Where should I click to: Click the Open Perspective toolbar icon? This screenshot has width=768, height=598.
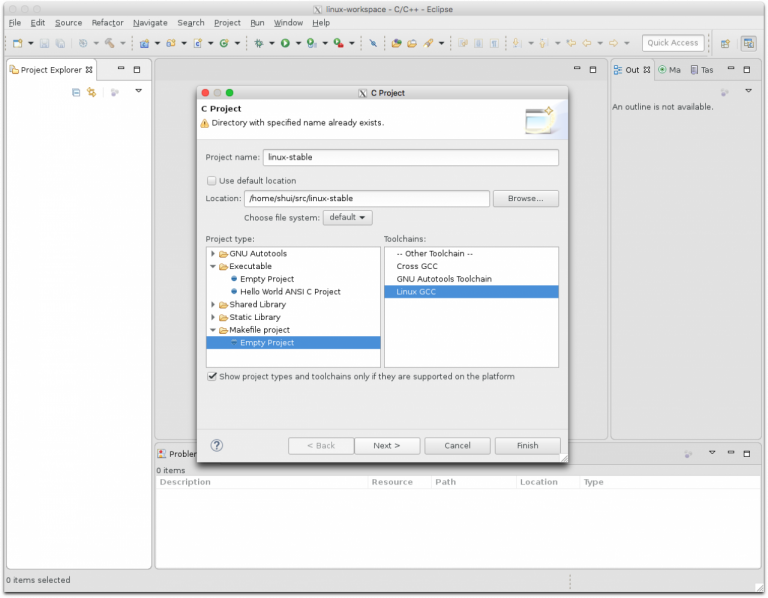725,44
